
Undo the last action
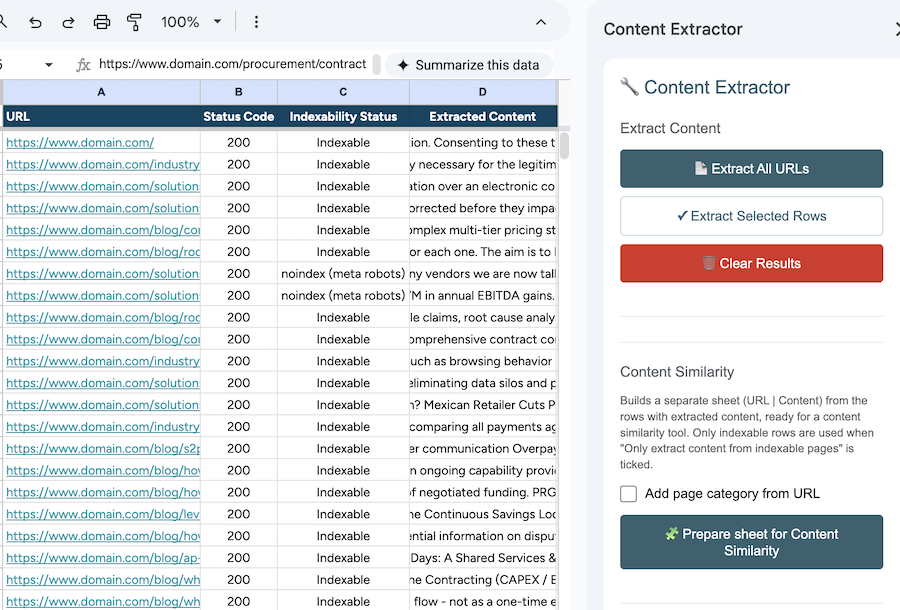click(x=36, y=22)
